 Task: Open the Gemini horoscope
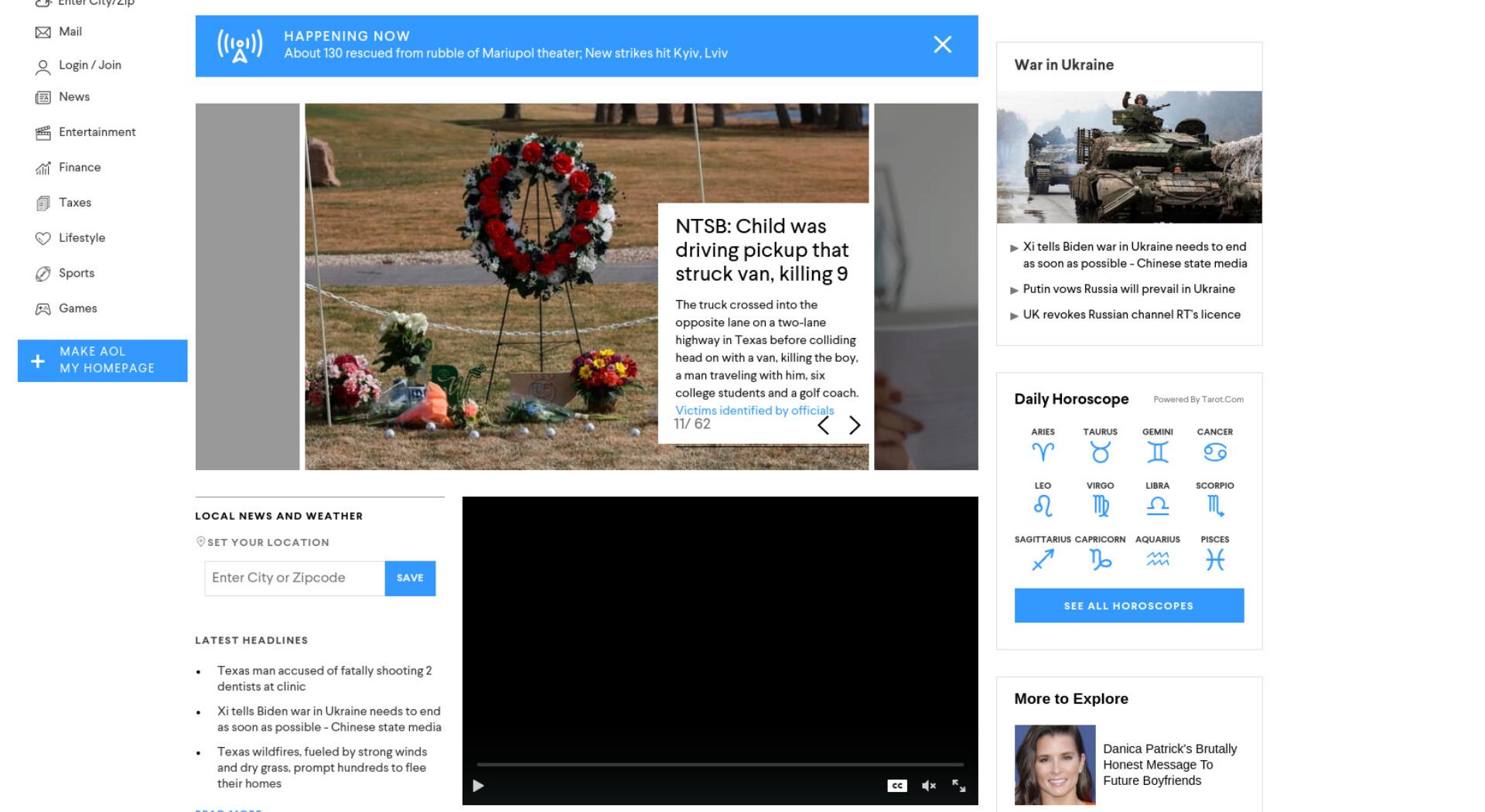click(x=1158, y=445)
